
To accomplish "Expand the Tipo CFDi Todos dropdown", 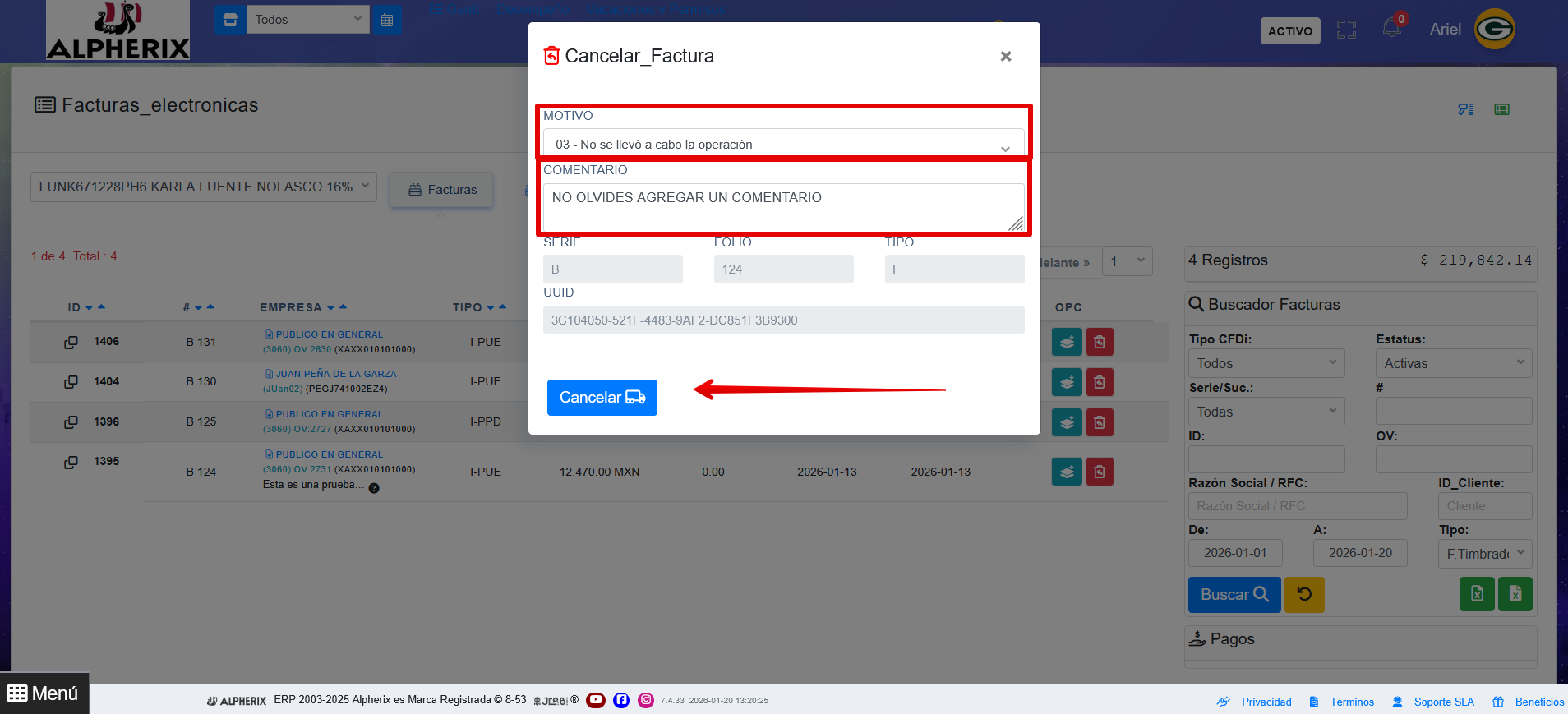I will 1266,363.
